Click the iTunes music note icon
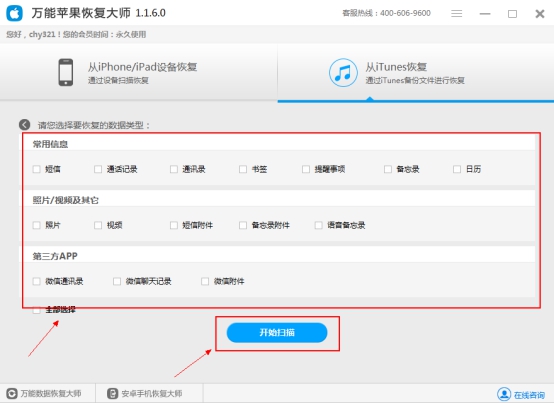Viewport: 554px width, 403px height. tap(343, 73)
